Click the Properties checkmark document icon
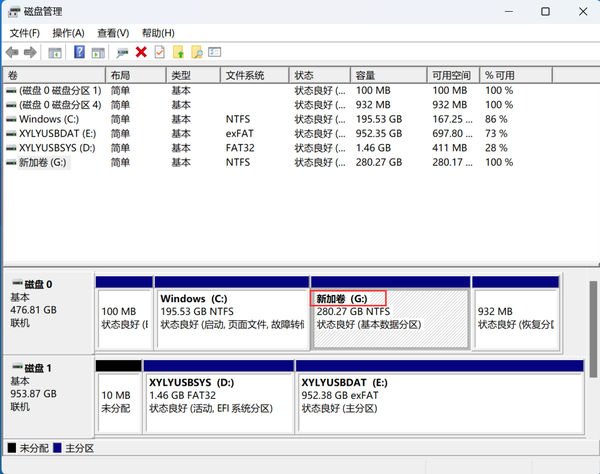Viewport: 600px width, 474px height. tap(160, 52)
